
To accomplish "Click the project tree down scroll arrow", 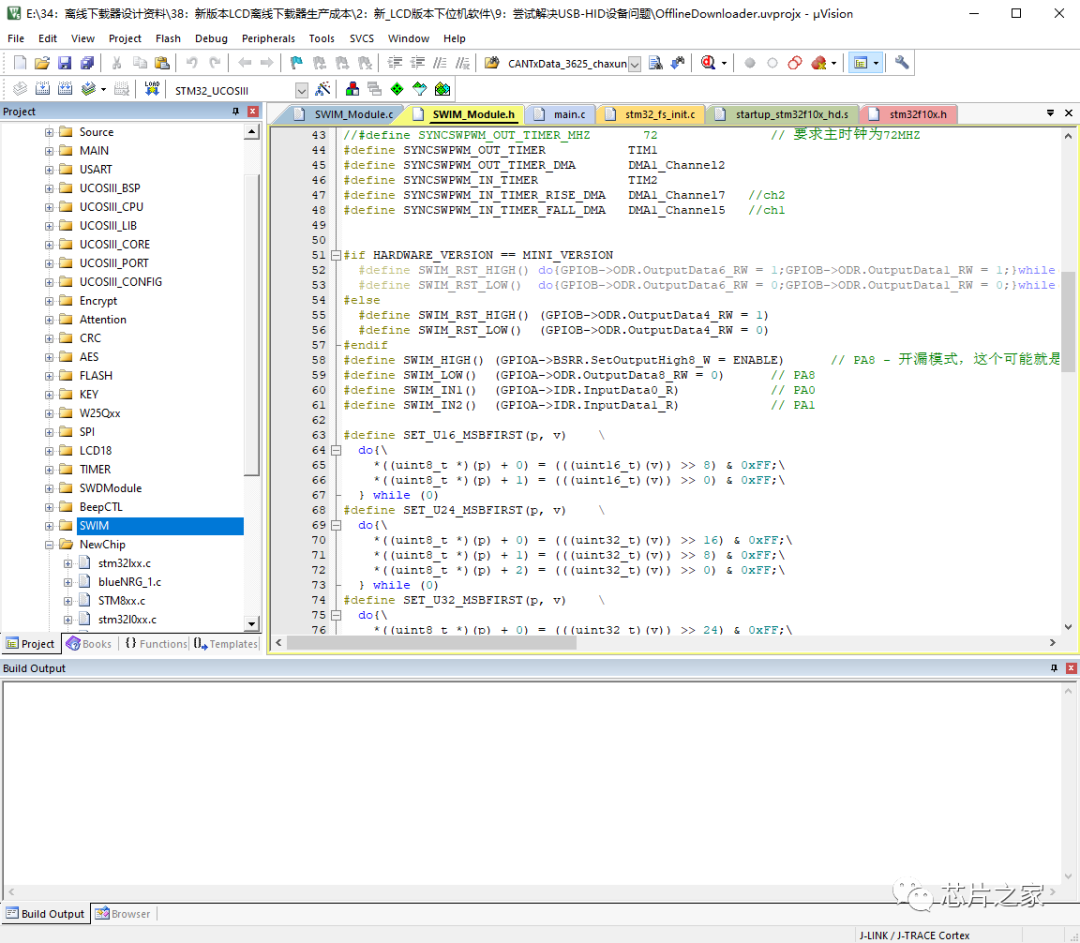I will tap(251, 623).
